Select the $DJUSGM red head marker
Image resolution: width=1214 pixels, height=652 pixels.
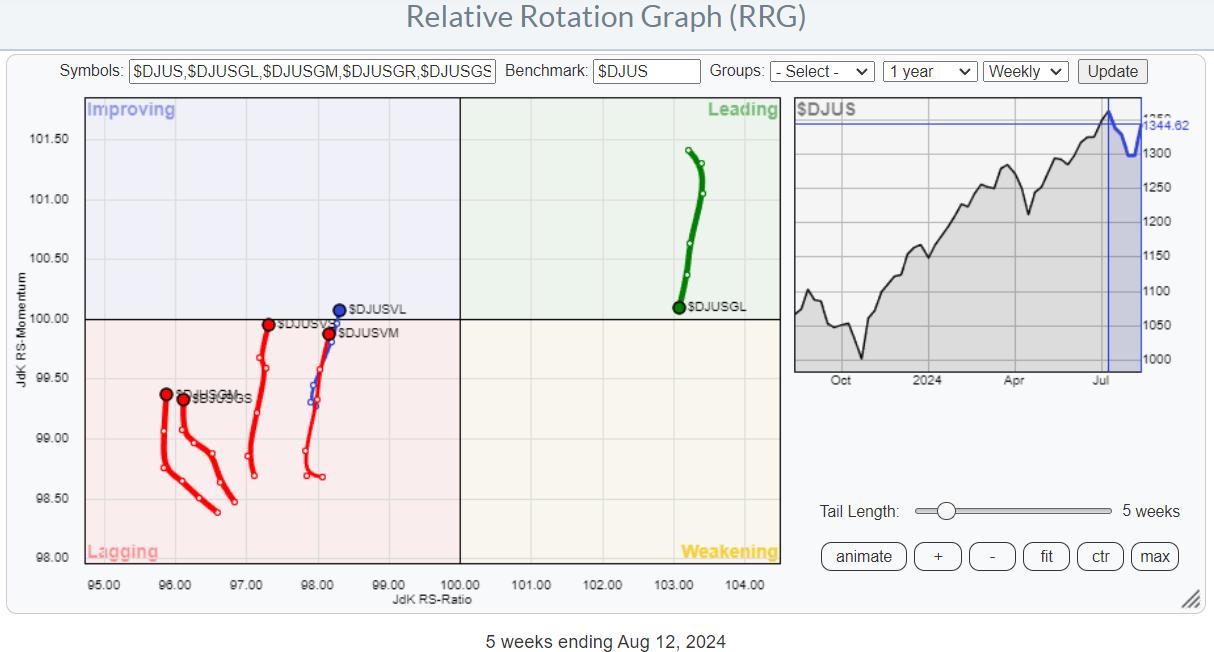pos(166,394)
